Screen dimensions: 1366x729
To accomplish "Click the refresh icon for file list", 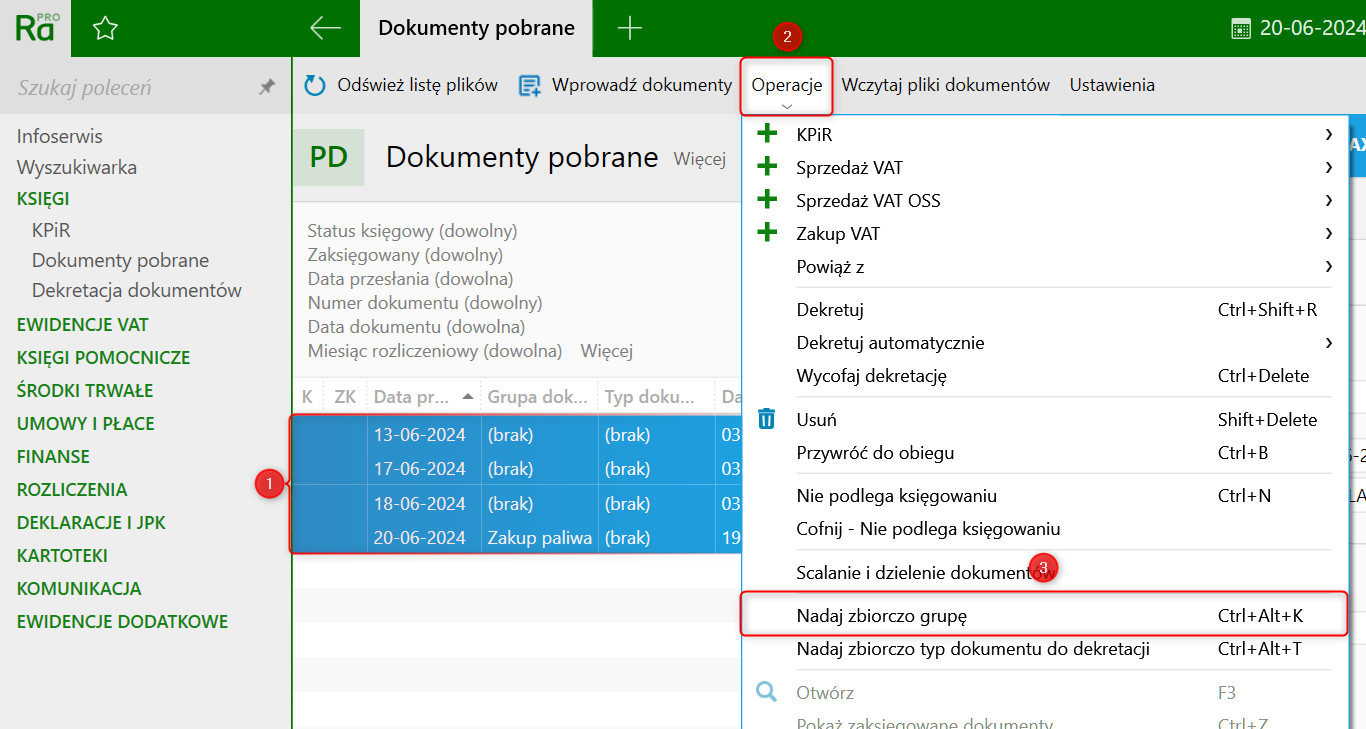I will 315,86.
